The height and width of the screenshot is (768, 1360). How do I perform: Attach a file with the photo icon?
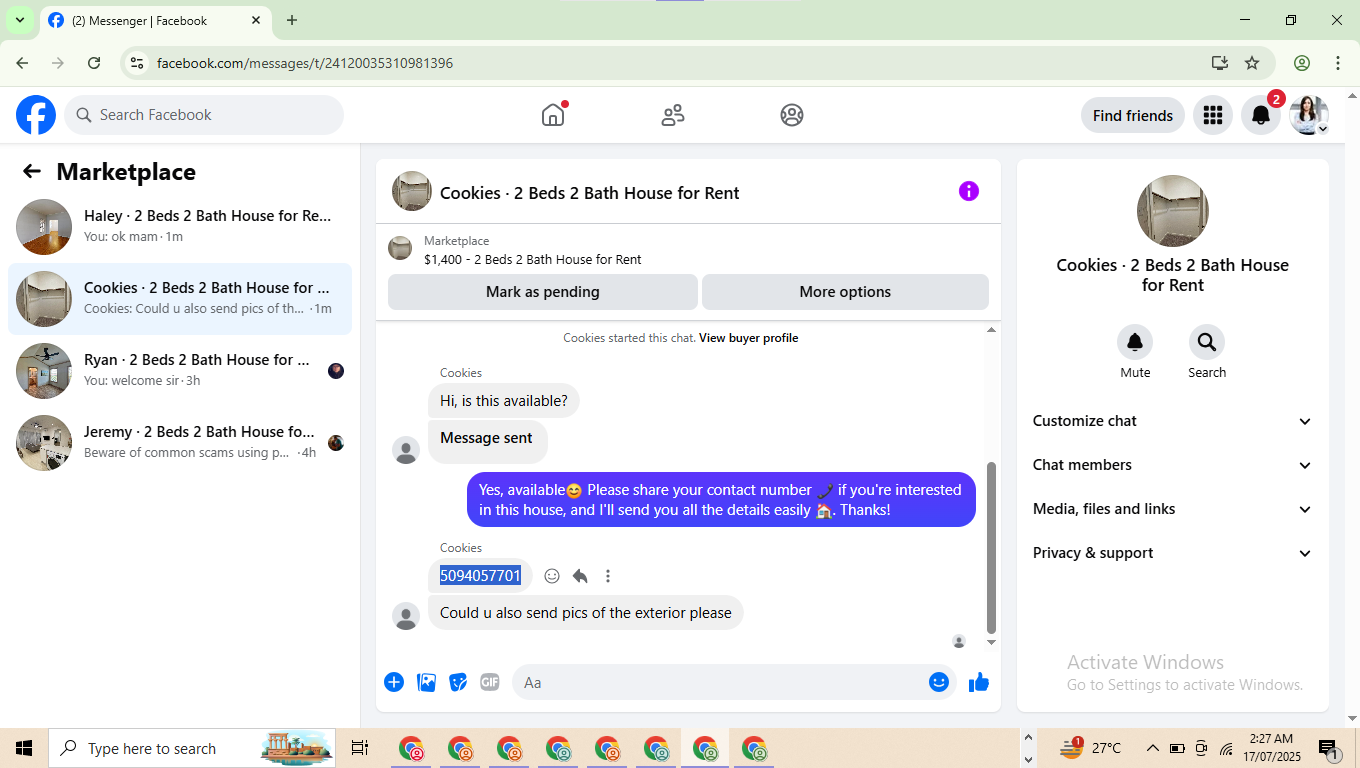(426, 682)
